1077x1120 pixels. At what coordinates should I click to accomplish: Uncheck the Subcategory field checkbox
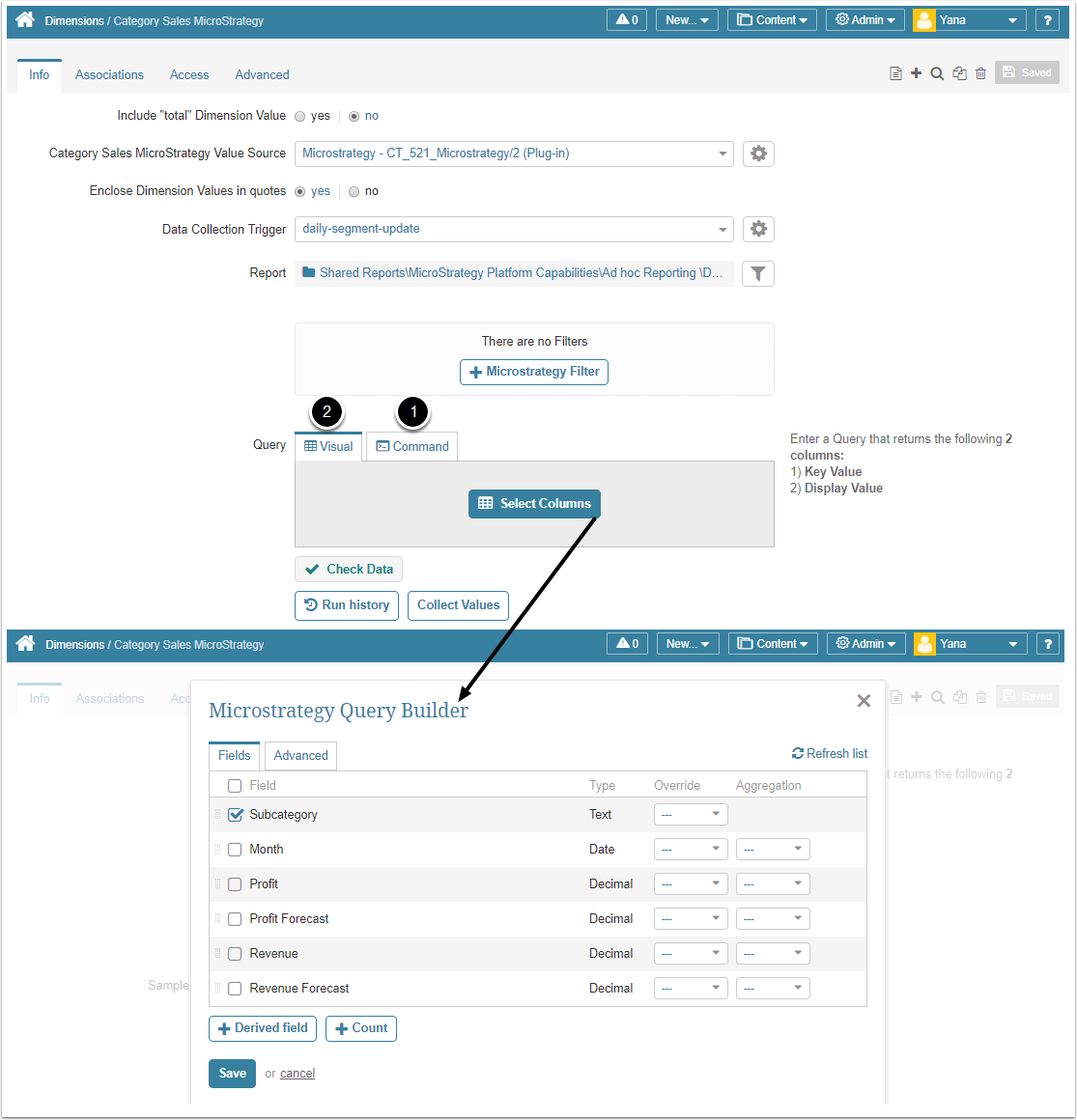(235, 814)
